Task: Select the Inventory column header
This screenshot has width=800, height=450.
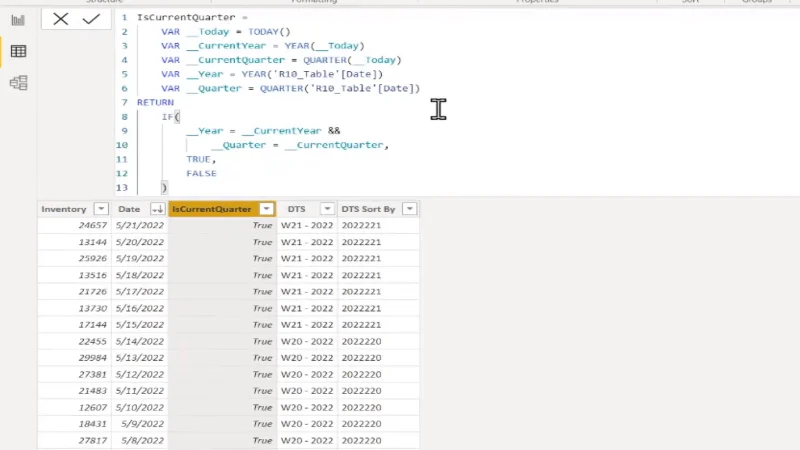Action: [64, 209]
